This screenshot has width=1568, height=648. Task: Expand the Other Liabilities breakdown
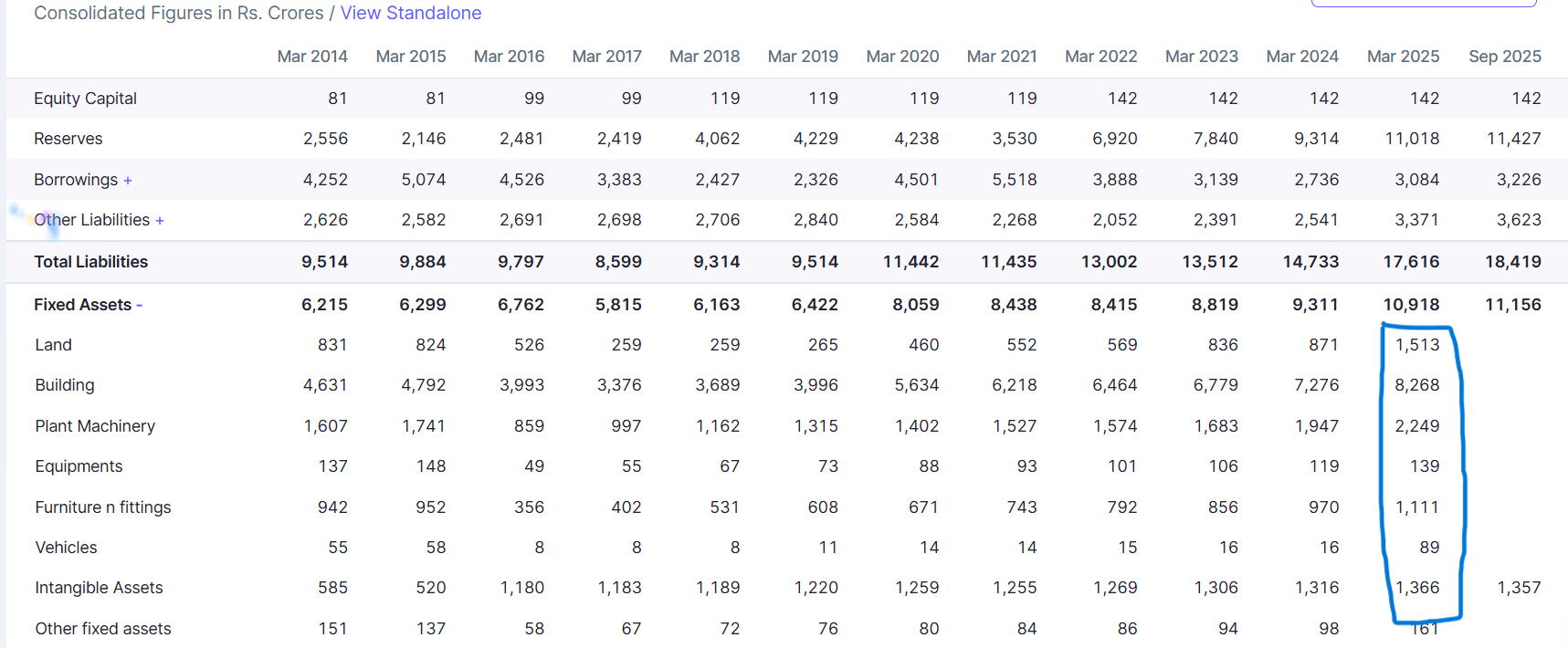pyautogui.click(x=160, y=221)
